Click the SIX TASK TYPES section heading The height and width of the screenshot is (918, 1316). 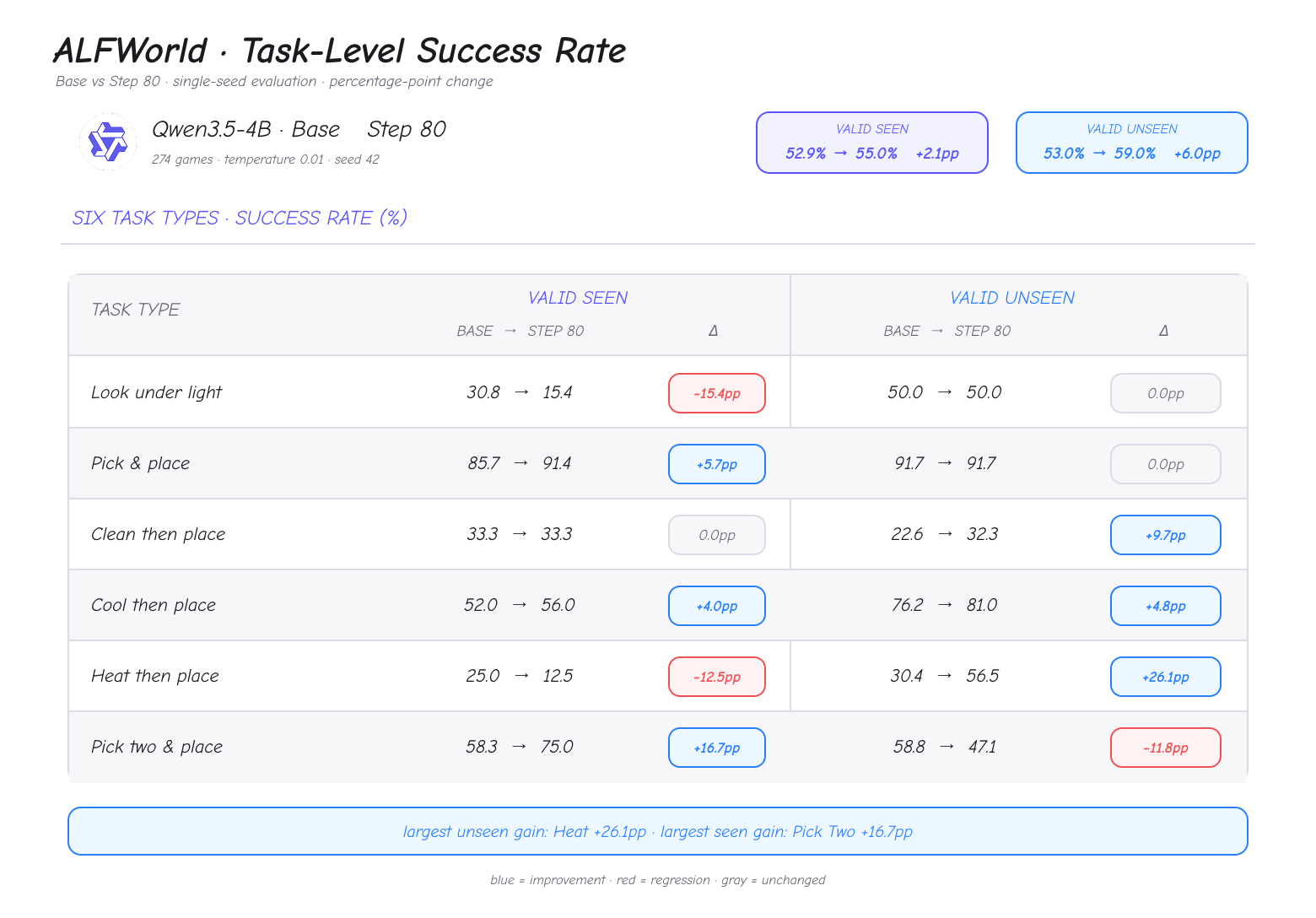tap(240, 218)
